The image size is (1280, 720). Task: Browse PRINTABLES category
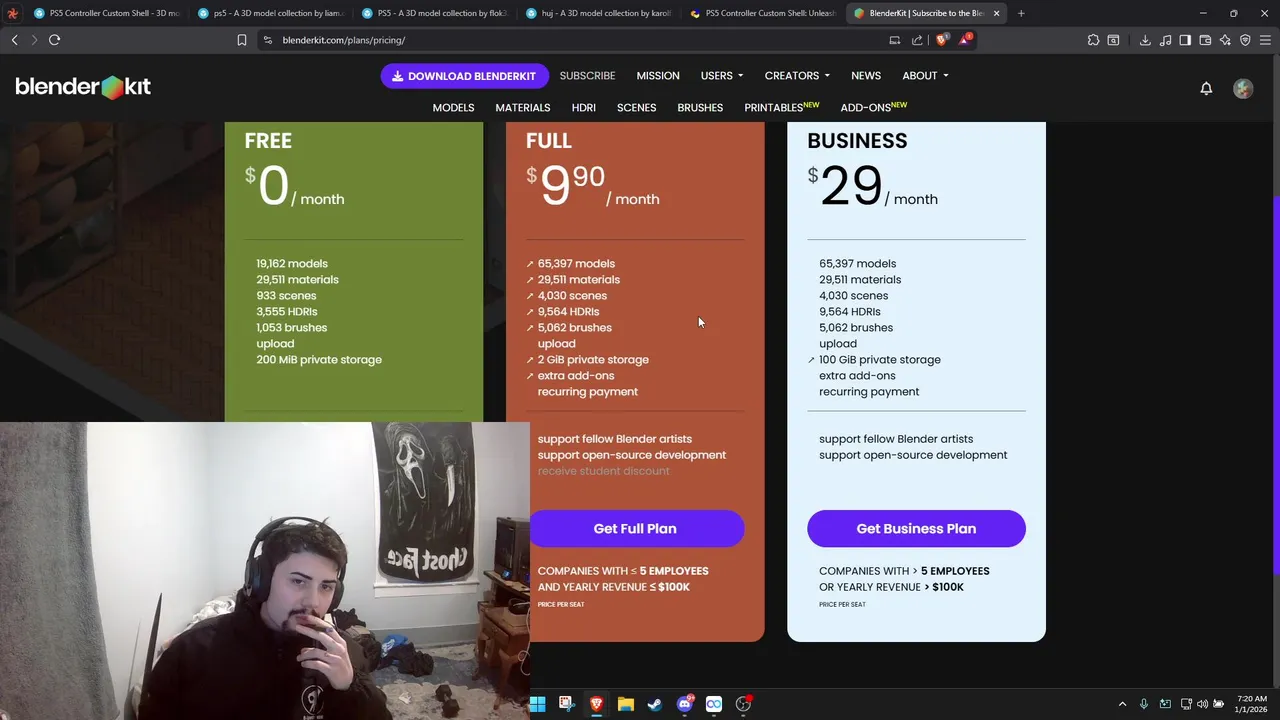pos(781,107)
